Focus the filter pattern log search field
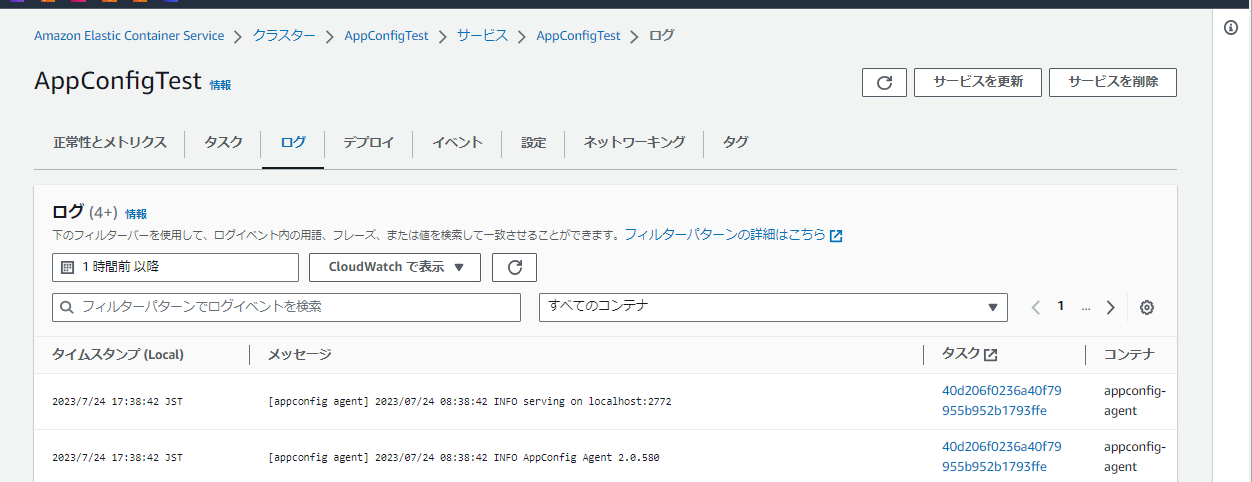Screen dimensions: 1252x482 point(286,307)
